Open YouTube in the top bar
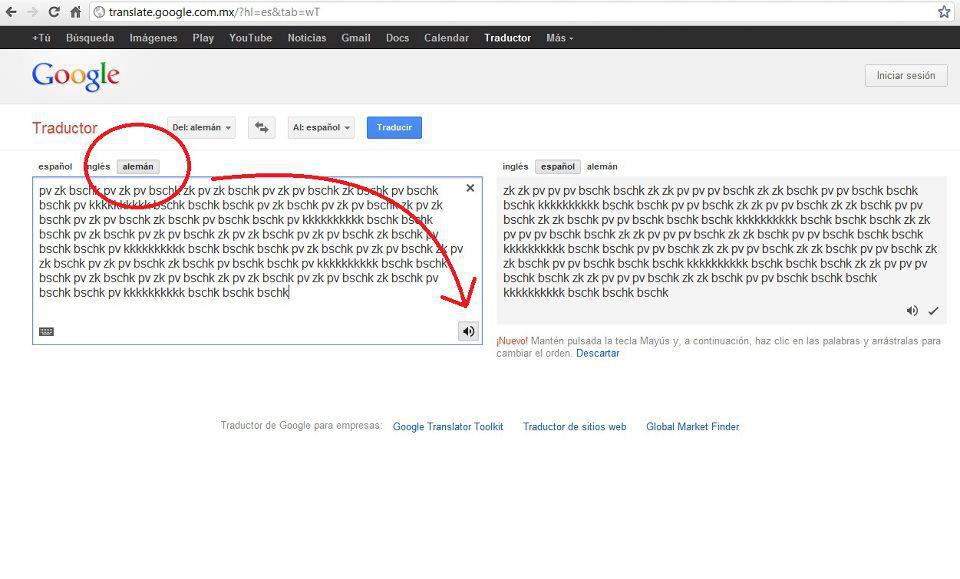 point(250,38)
